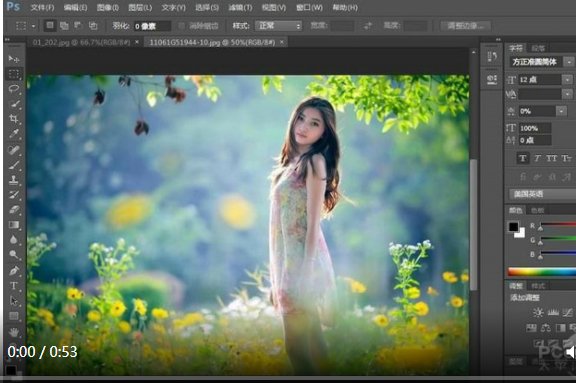
Task: Enable Subtract from Selection mode
Action: [x=78, y=25]
